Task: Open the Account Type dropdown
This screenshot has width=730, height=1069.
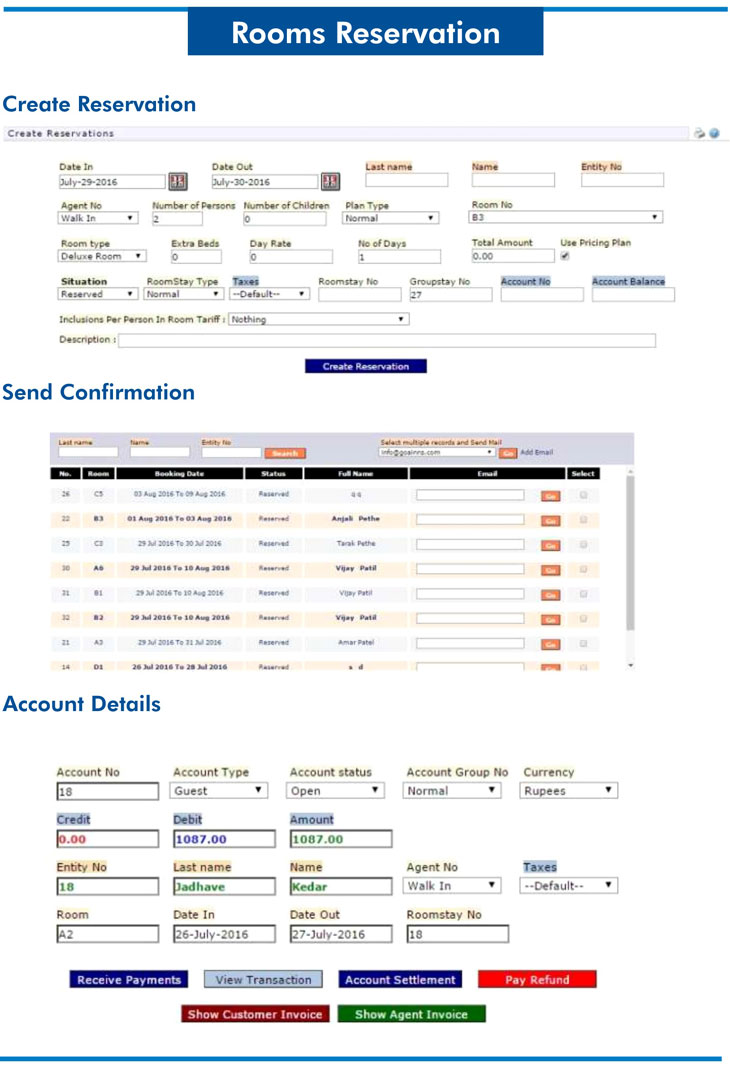Action: tap(218, 791)
